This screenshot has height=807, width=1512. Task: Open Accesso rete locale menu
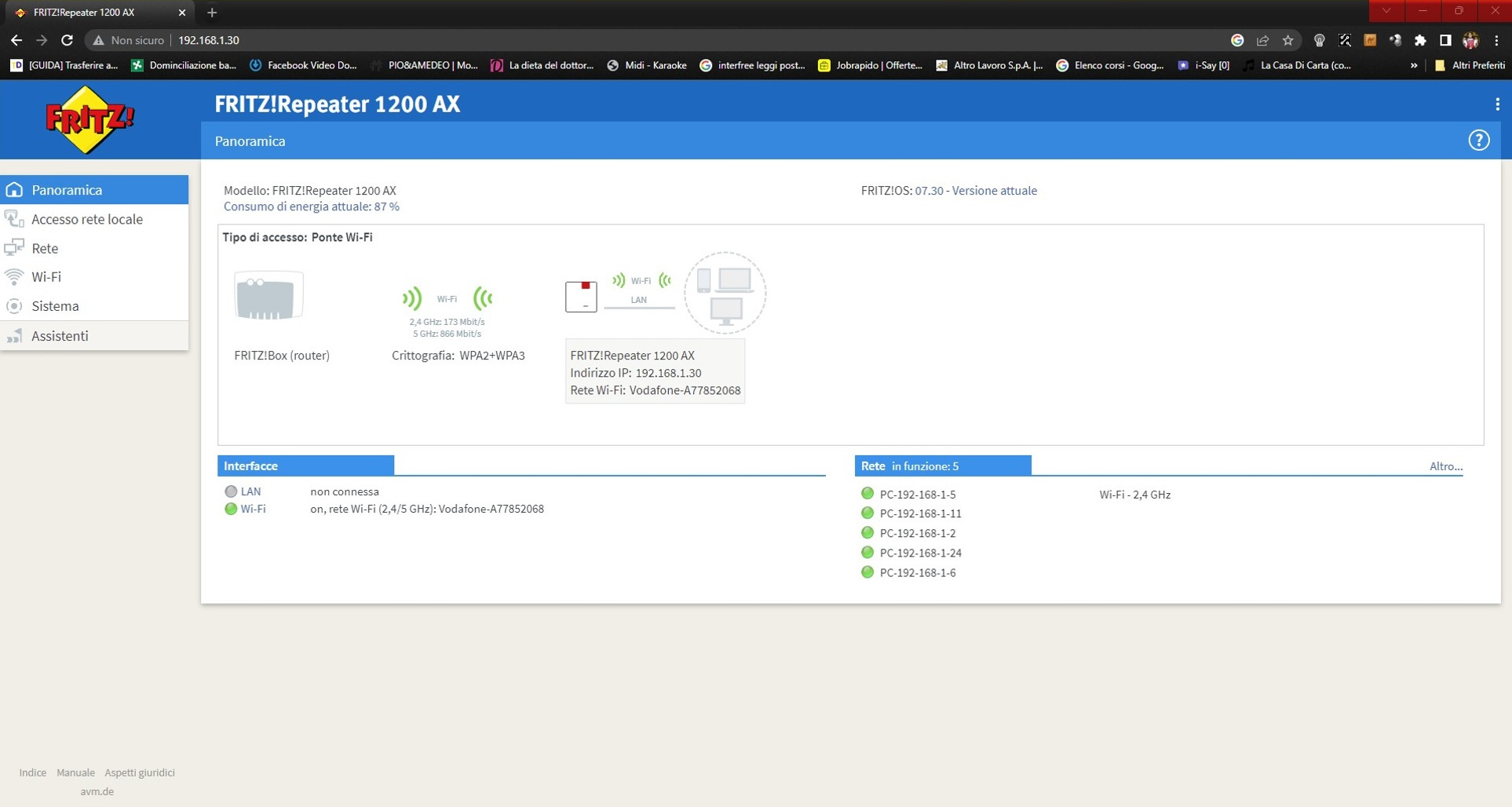[94, 219]
